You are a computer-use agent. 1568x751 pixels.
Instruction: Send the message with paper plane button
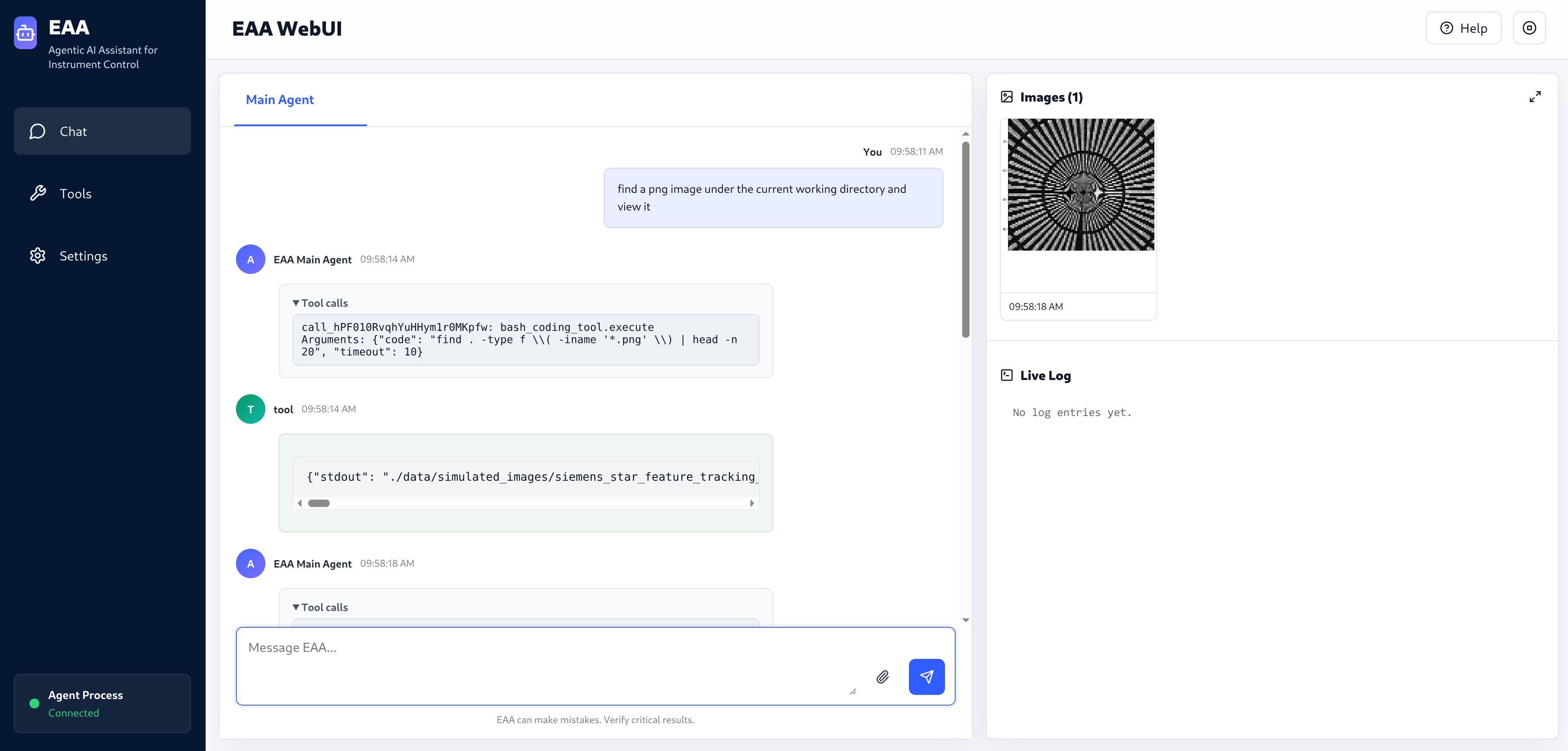click(927, 677)
